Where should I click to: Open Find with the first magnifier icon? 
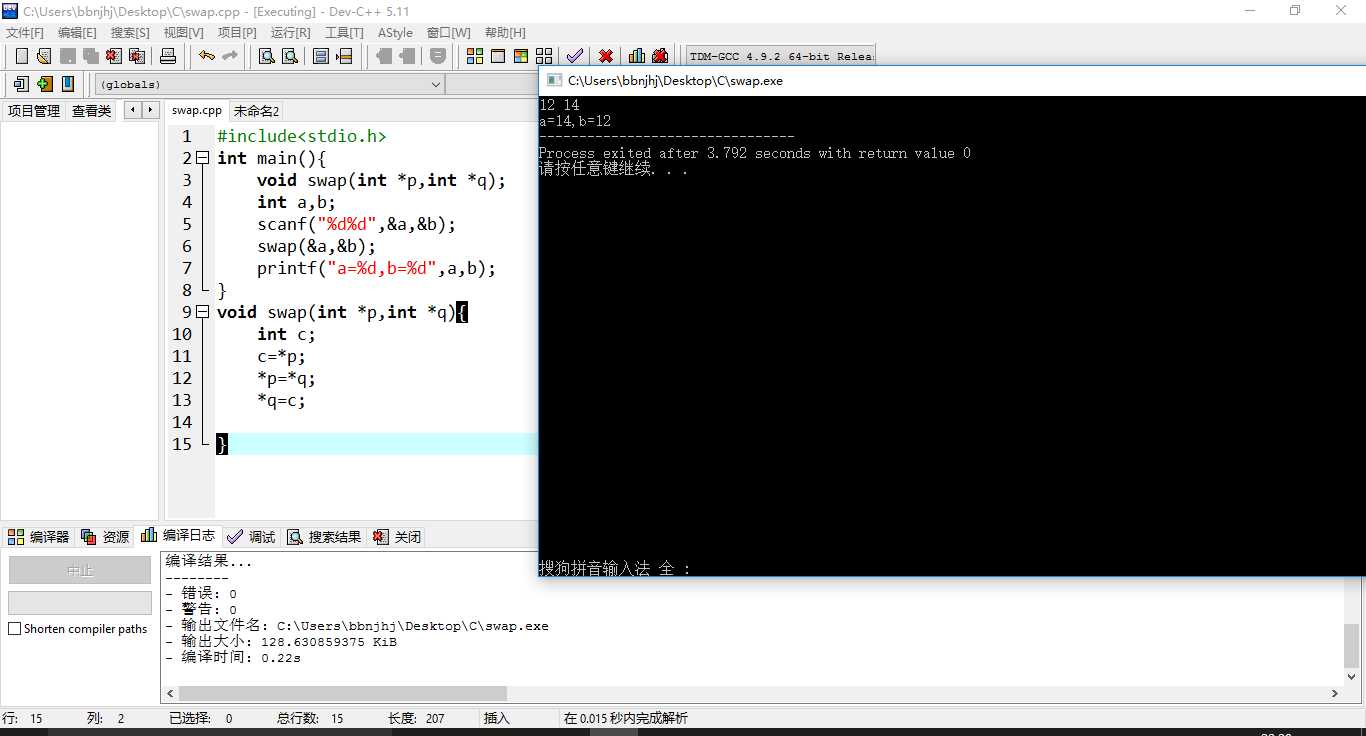pyautogui.click(x=267, y=56)
